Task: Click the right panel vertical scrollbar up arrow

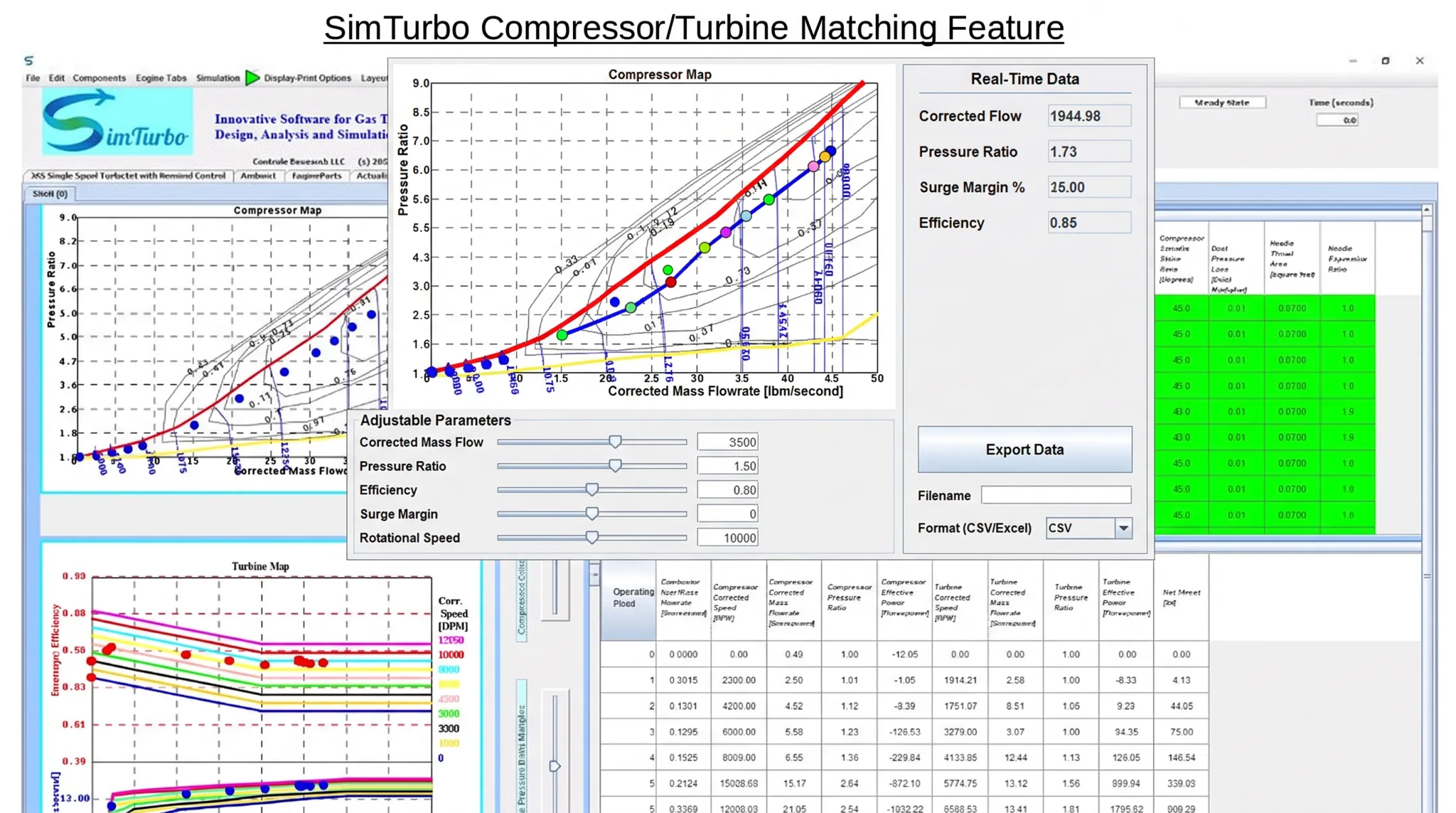Action: pyautogui.click(x=1427, y=210)
